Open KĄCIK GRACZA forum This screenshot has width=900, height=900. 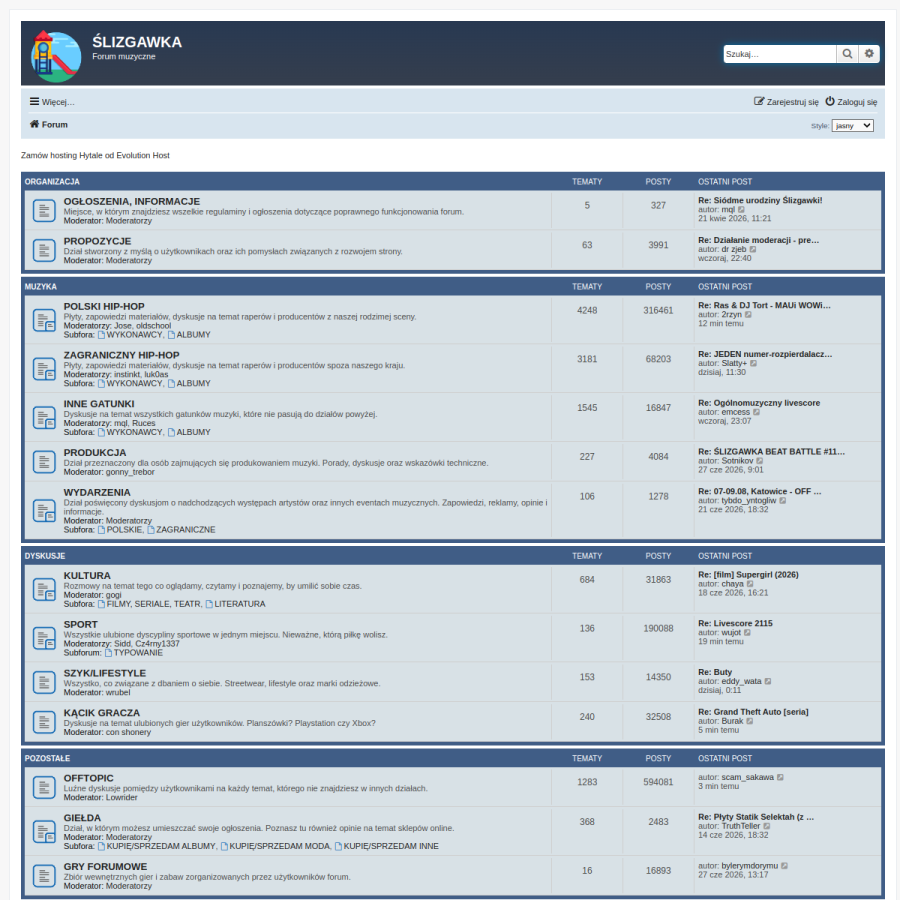click(102, 713)
